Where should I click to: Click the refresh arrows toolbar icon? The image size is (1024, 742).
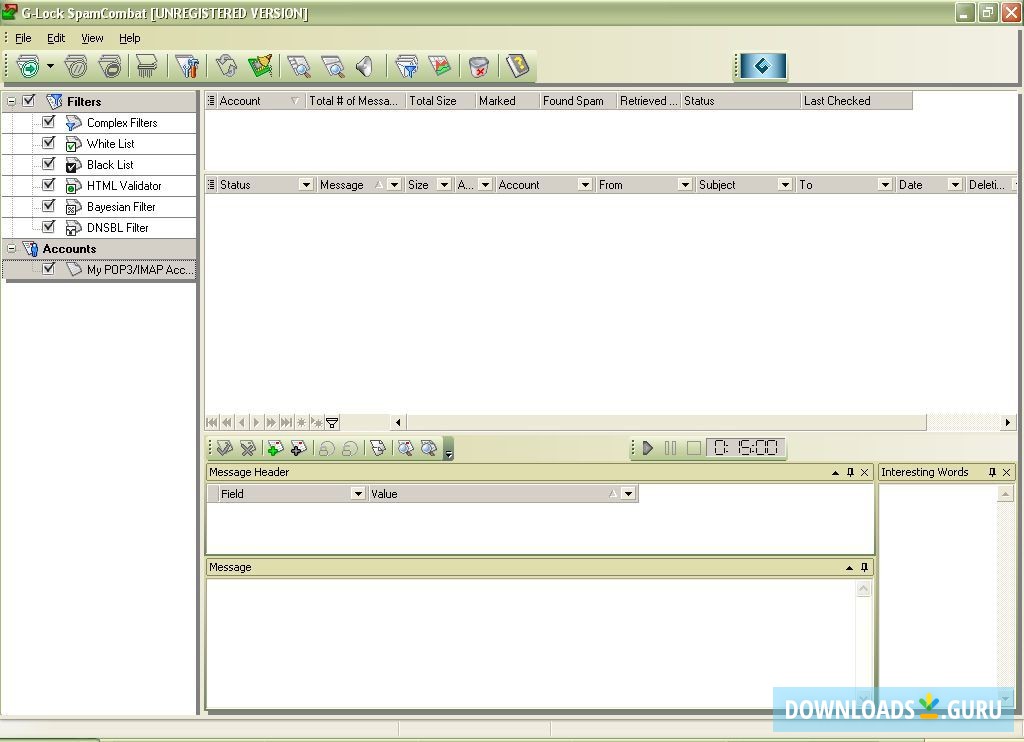click(x=226, y=67)
